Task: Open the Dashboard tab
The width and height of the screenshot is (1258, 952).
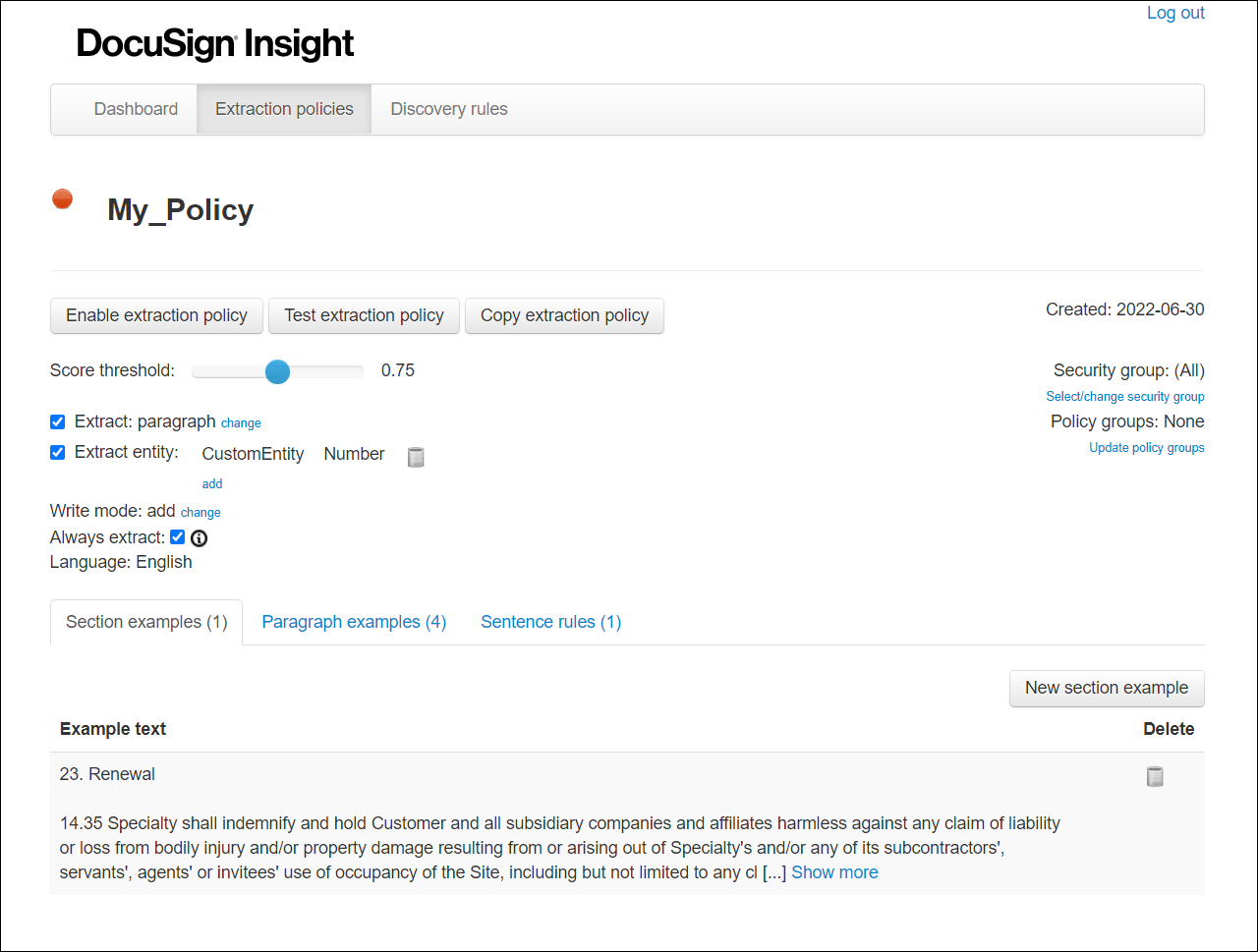Action: pyautogui.click(x=136, y=108)
